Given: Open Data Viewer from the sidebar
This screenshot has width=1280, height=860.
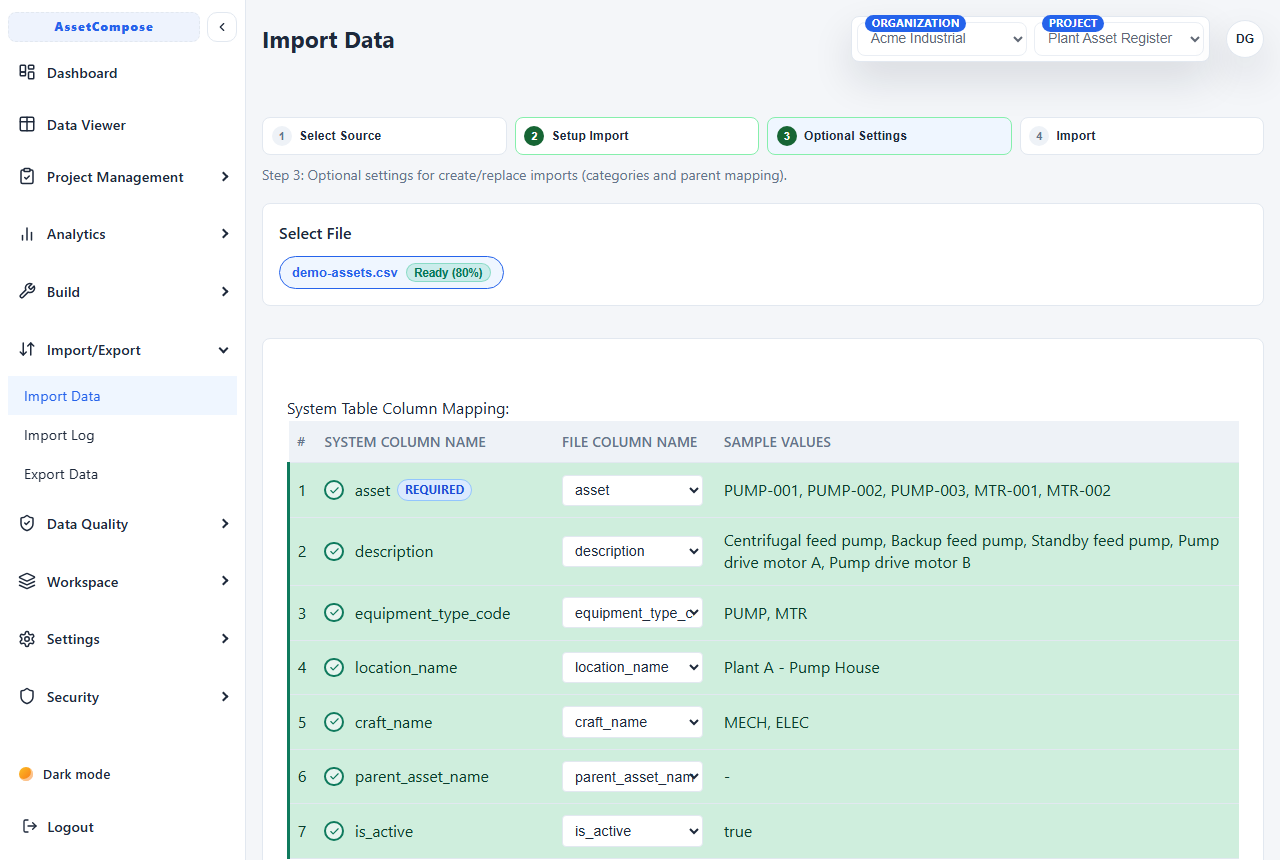Looking at the screenshot, I should point(122,125).
